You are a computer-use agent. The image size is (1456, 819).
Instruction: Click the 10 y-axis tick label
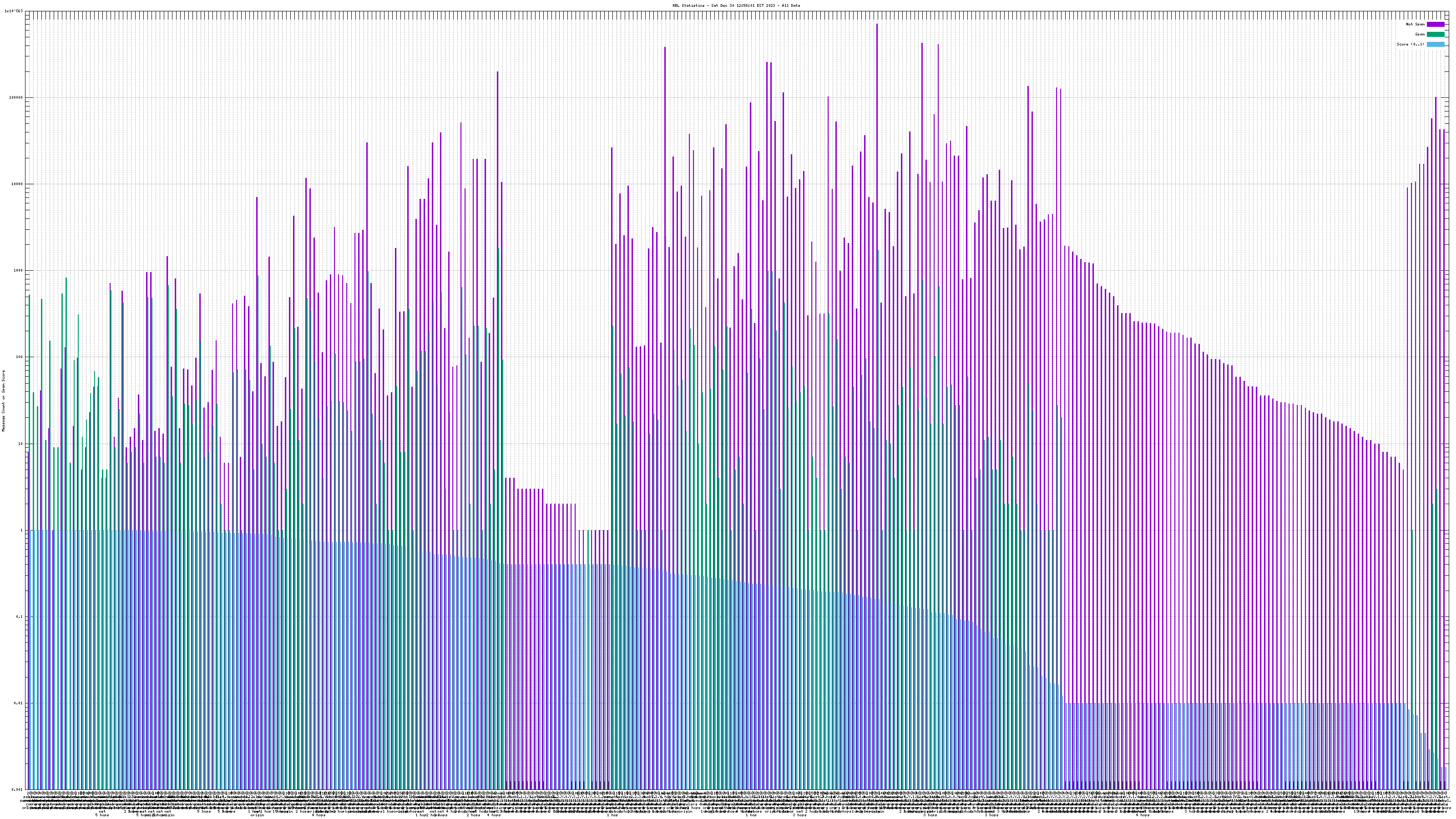[21, 444]
